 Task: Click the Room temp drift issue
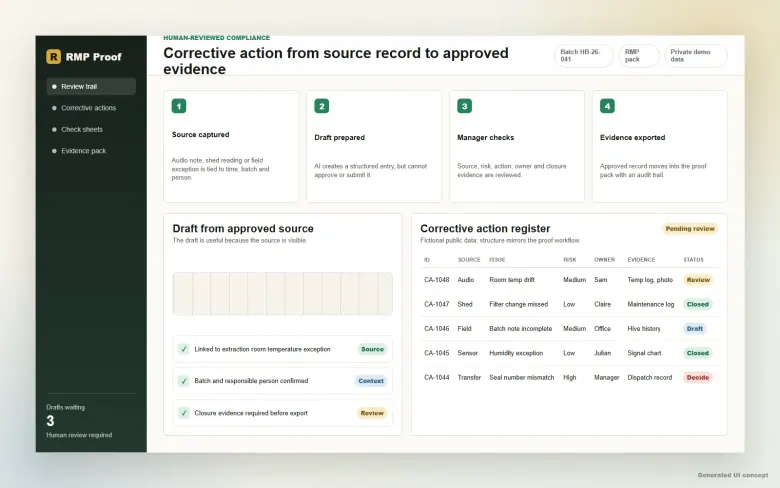(512, 280)
